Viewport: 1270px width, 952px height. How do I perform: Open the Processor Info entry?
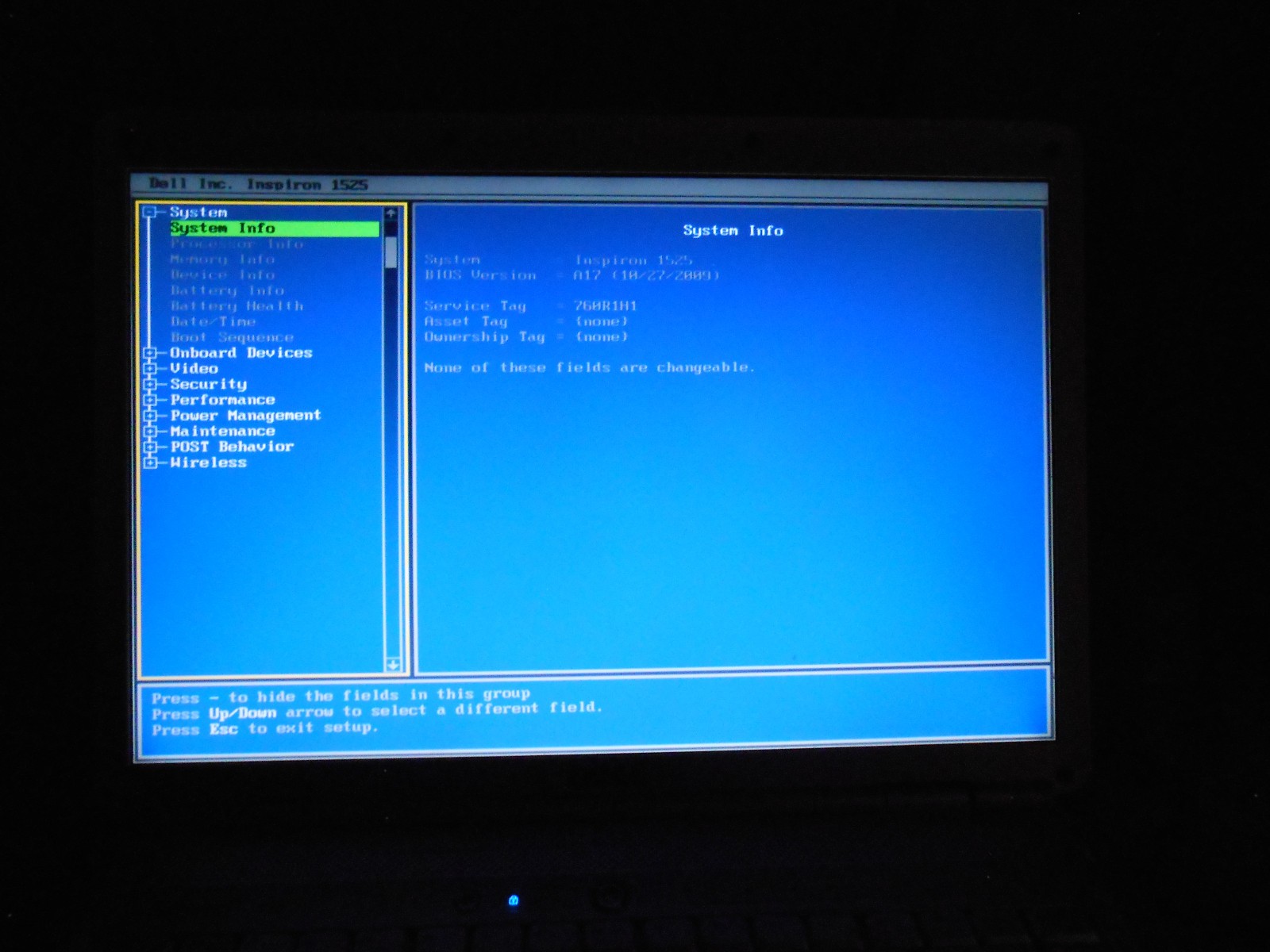pyautogui.click(x=237, y=244)
